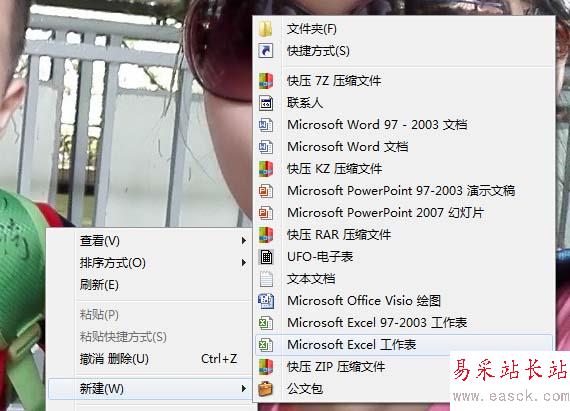The height and width of the screenshot is (411, 570).
Task: Select Microsoft Word 文档 entry
Action: [404, 147]
